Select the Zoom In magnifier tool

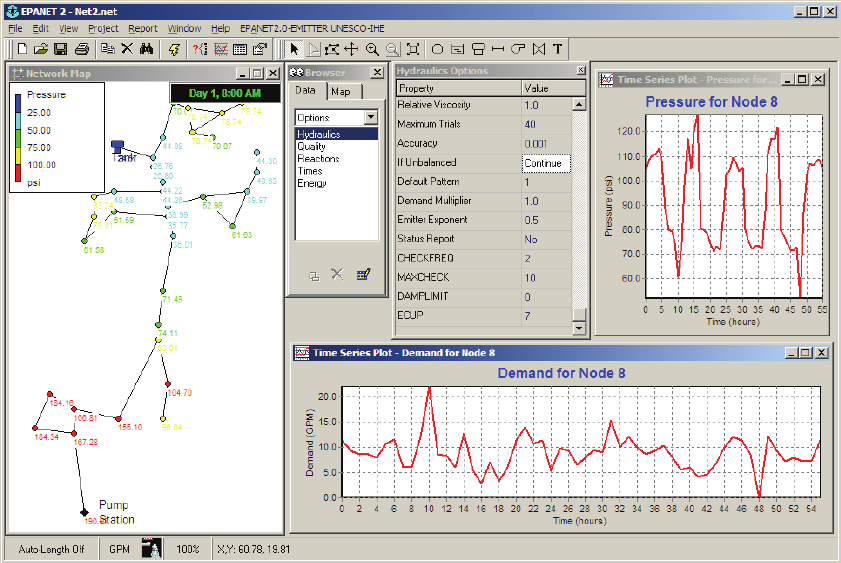pyautogui.click(x=372, y=49)
